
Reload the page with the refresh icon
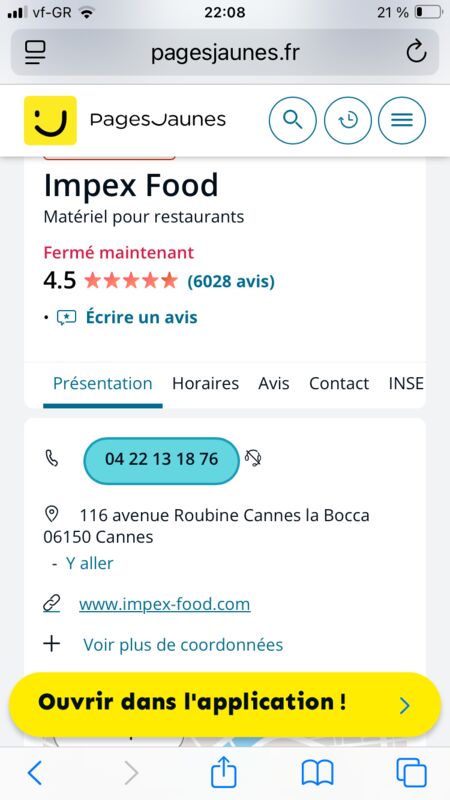coord(416,52)
